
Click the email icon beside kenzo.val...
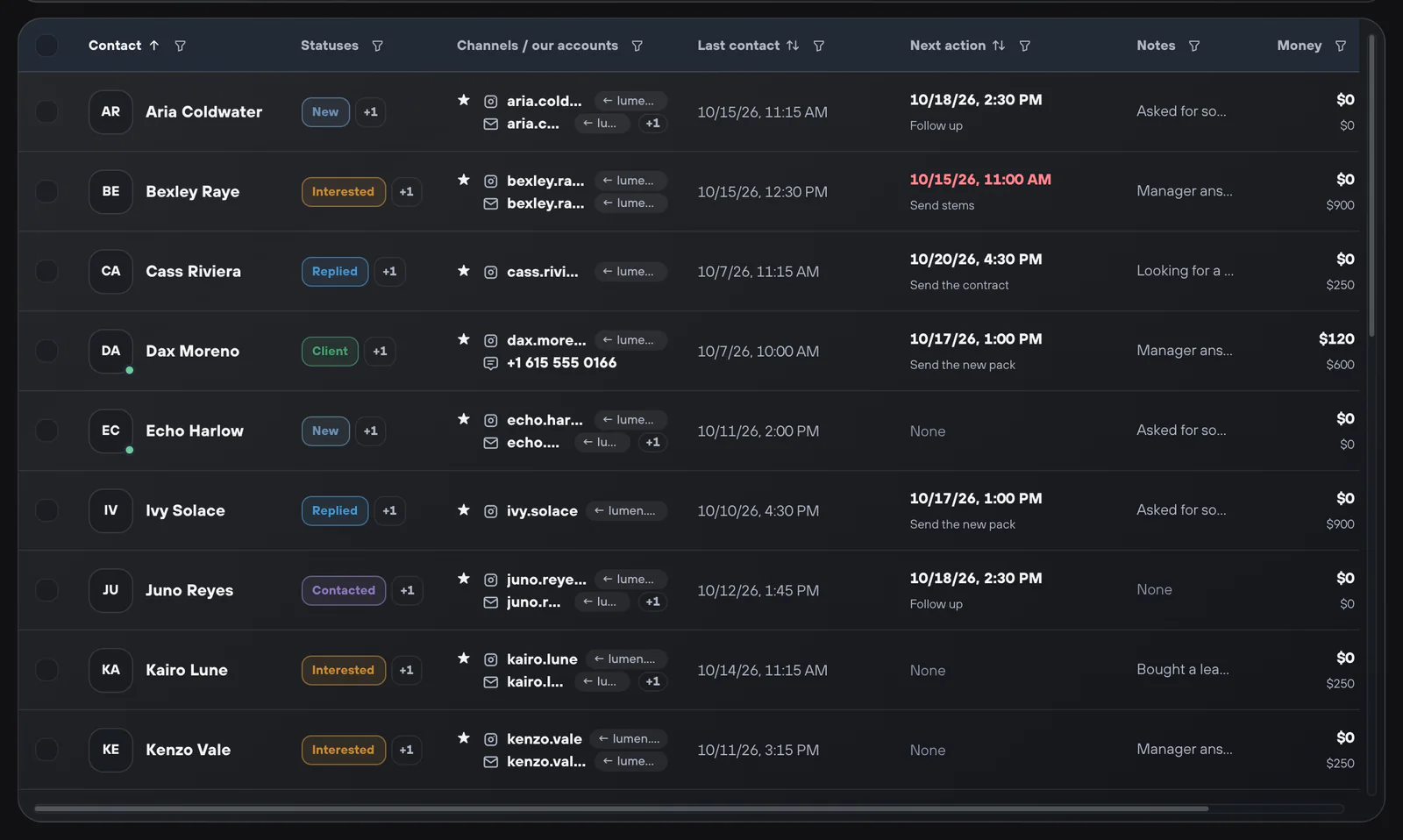491,762
